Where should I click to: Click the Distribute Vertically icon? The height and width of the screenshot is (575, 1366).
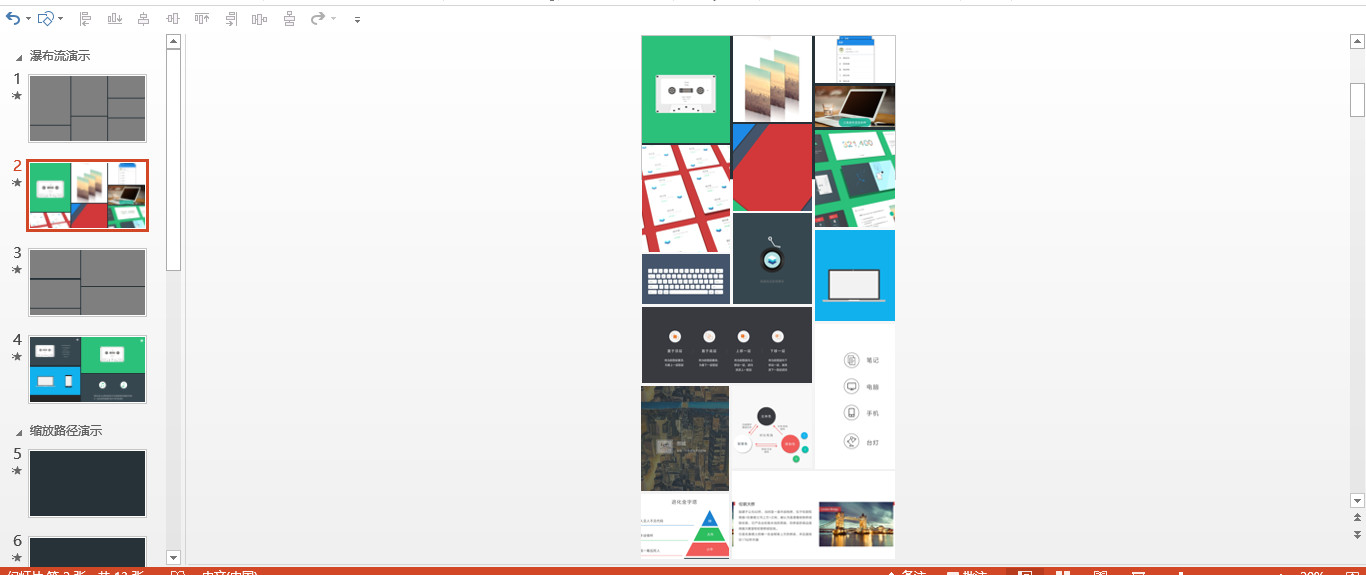[x=289, y=18]
